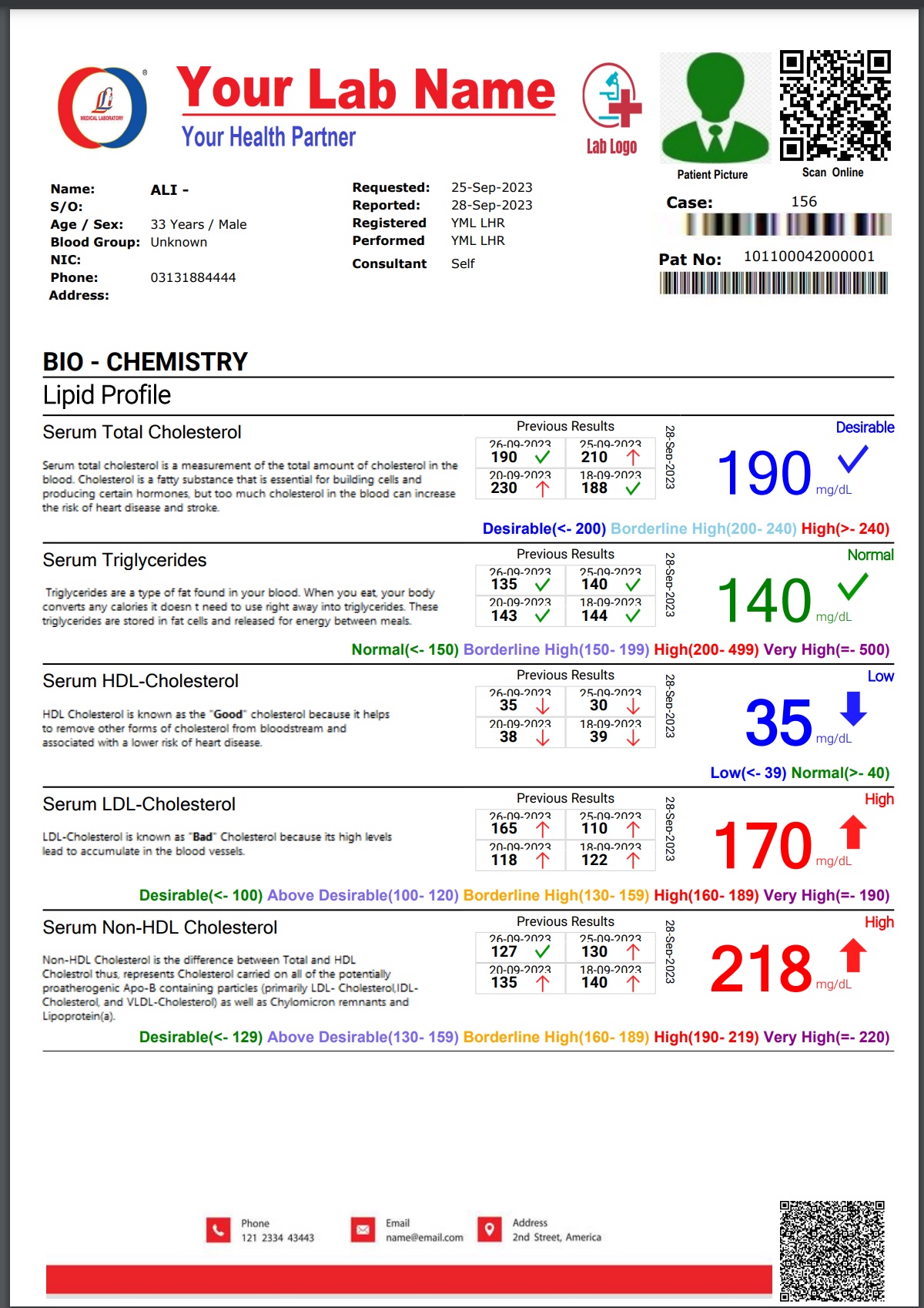Click the microscope Lab Logo icon
This screenshot has height=1308, width=924.
point(612,98)
